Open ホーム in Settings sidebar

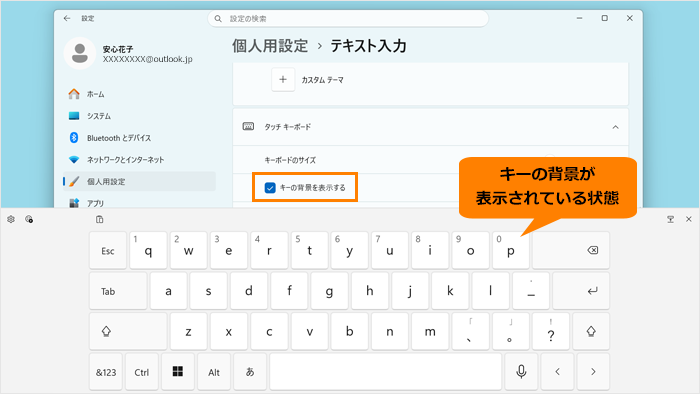tap(139, 94)
